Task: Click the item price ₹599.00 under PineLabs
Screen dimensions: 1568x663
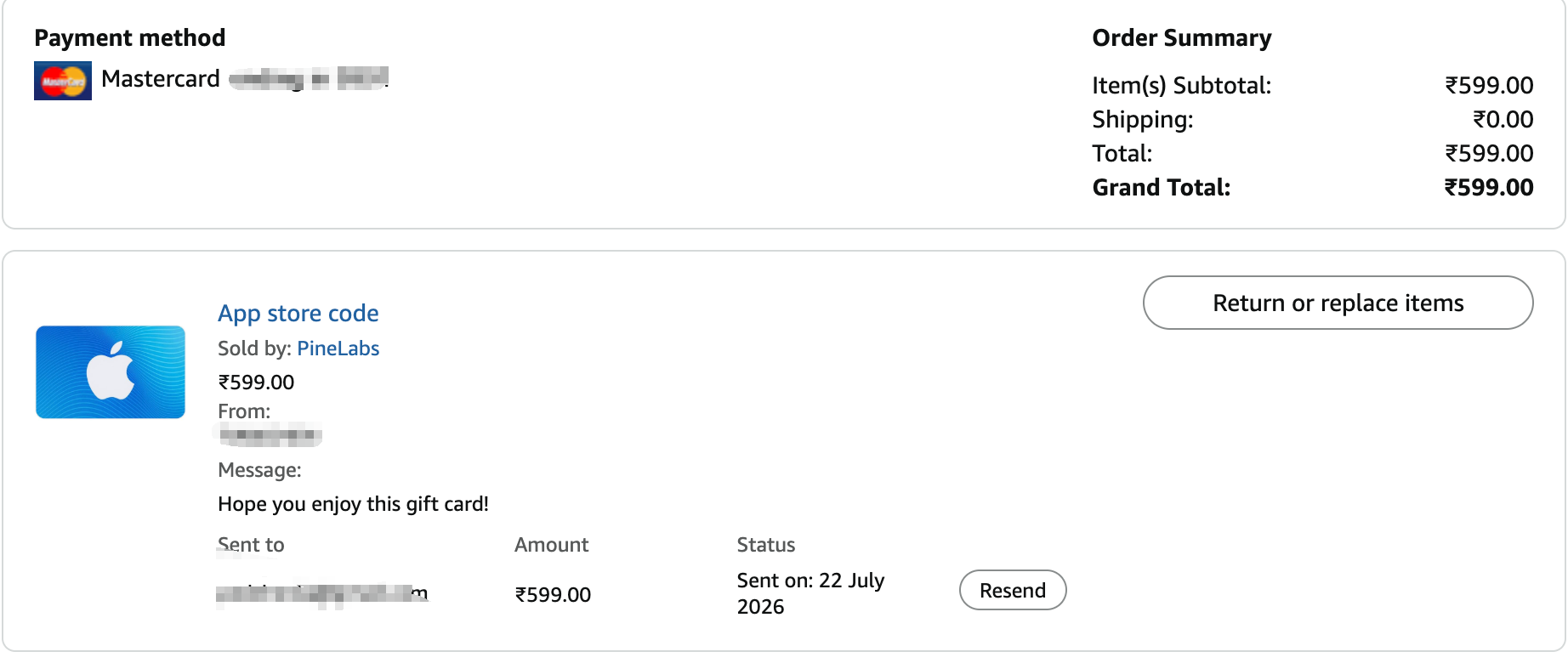Action: point(256,382)
